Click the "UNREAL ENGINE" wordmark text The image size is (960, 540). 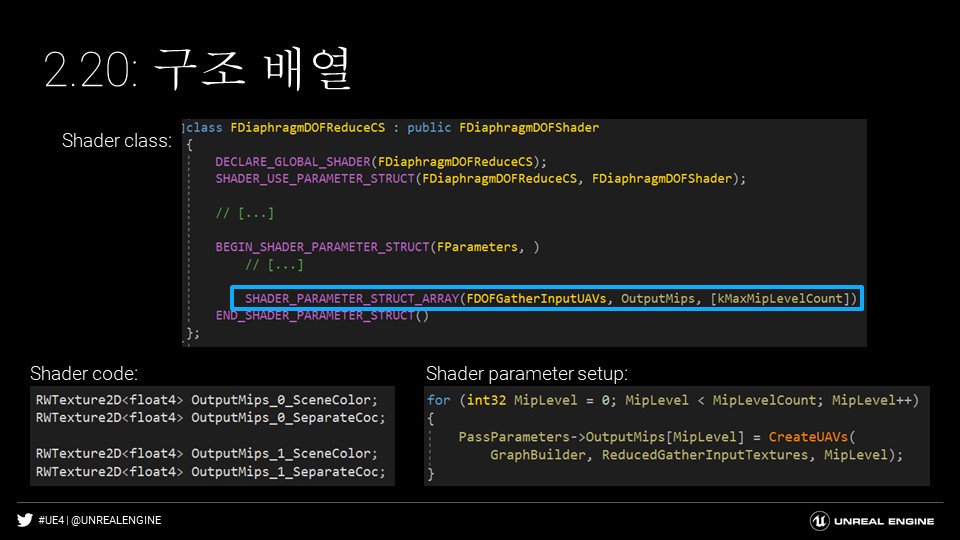point(883,522)
